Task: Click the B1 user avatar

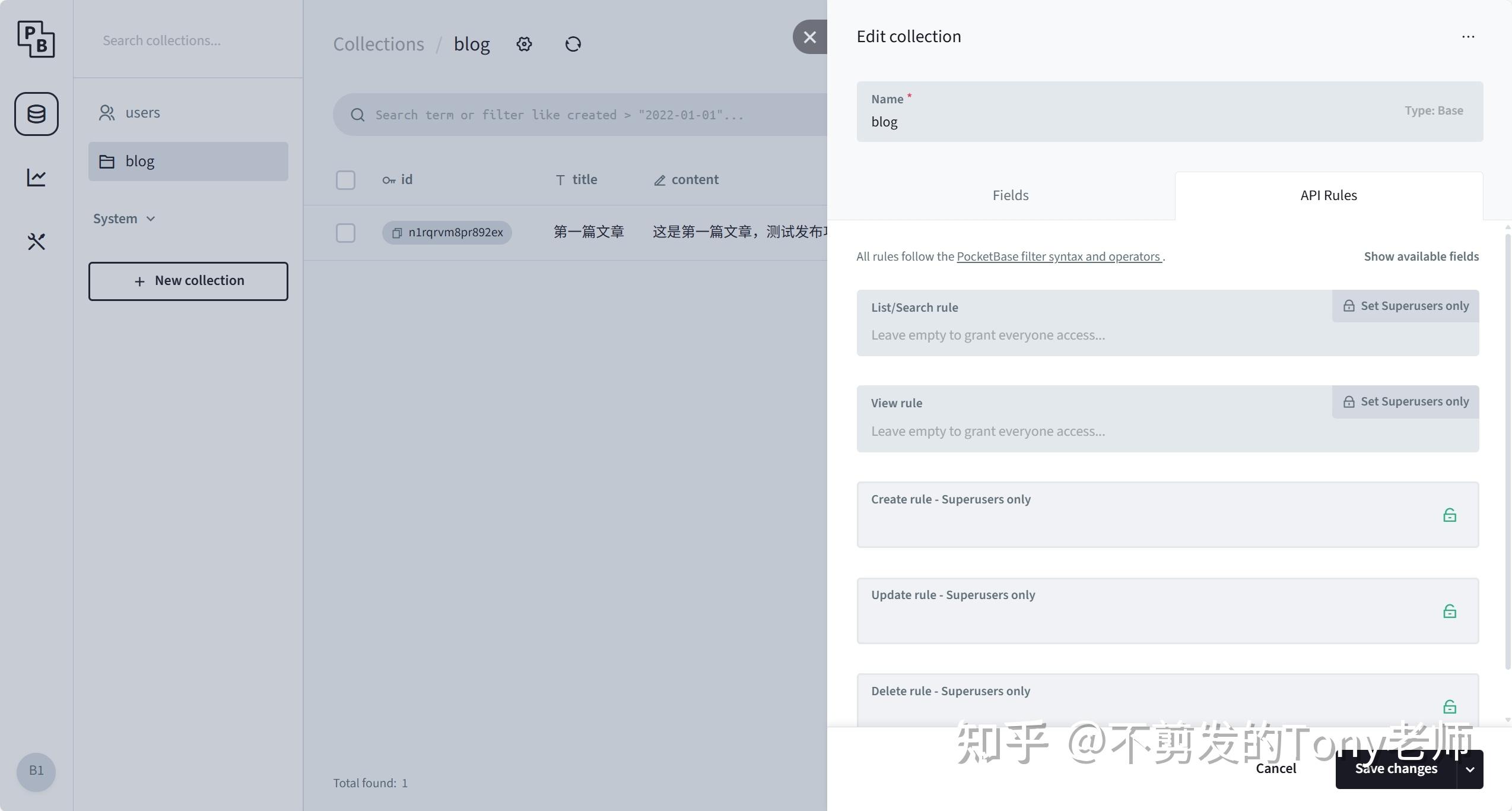Action: point(36,771)
